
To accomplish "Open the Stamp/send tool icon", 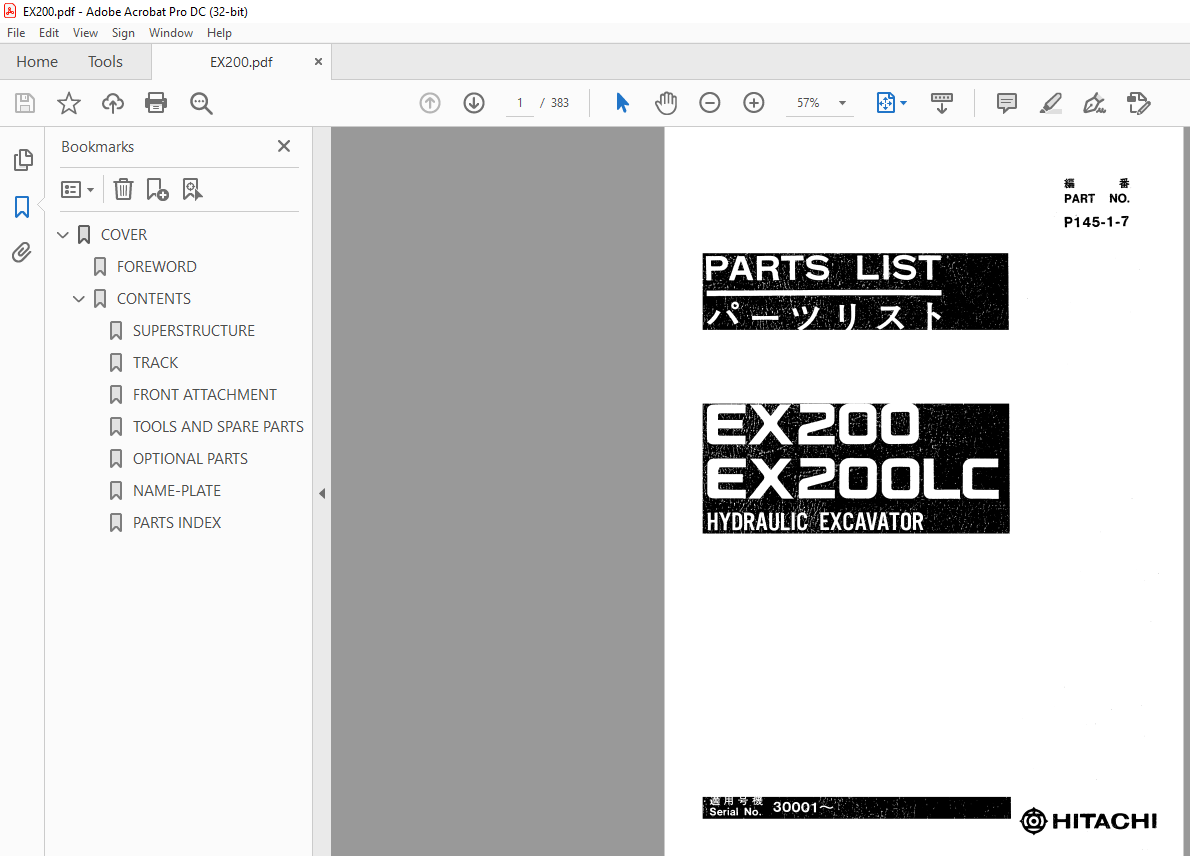I will coord(1138,102).
